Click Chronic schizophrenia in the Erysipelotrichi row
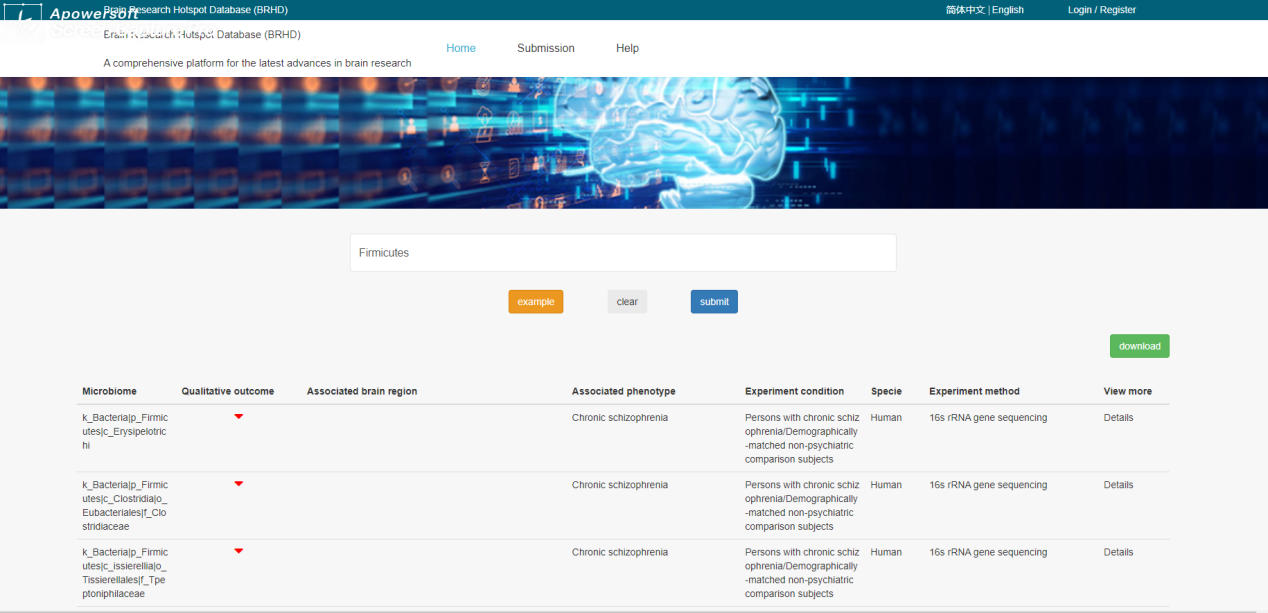Image resolution: width=1268 pixels, height=613 pixels. tap(620, 418)
